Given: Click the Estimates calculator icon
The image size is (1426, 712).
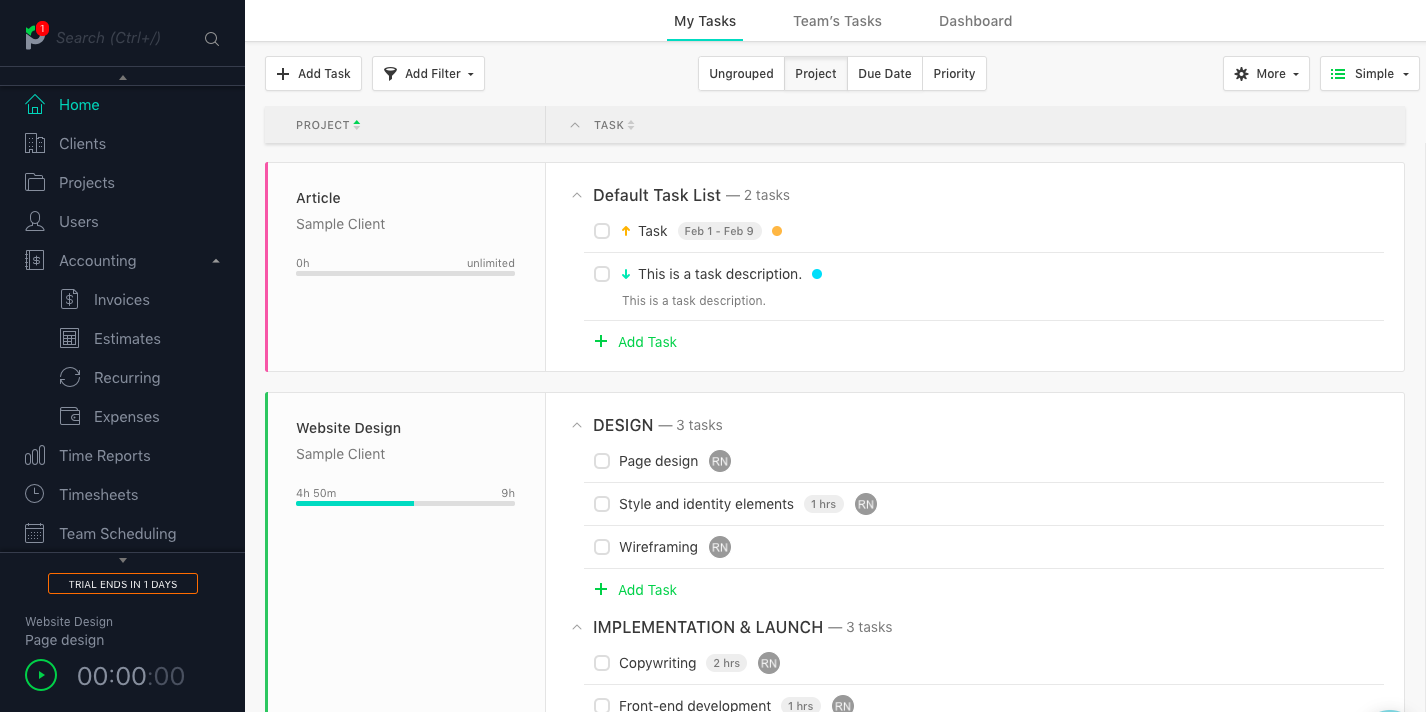Looking at the screenshot, I should [70, 339].
